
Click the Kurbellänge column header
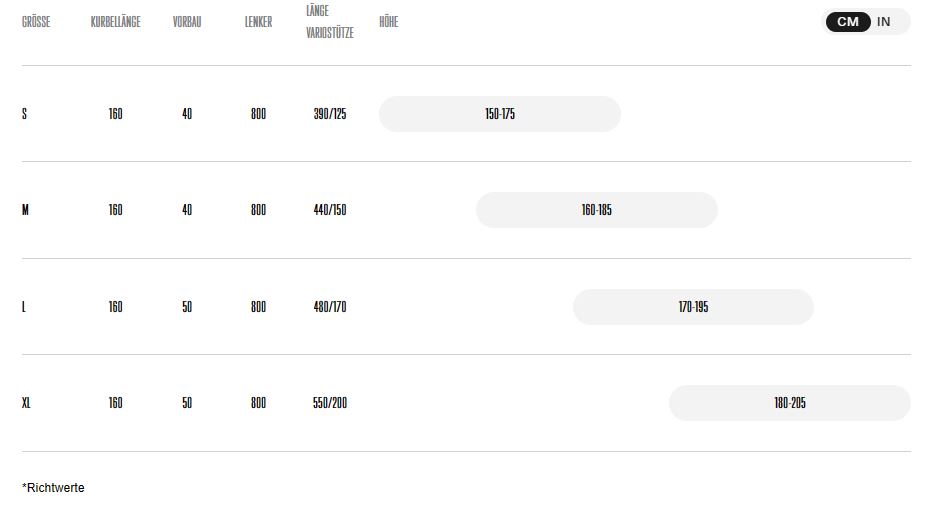coord(115,22)
